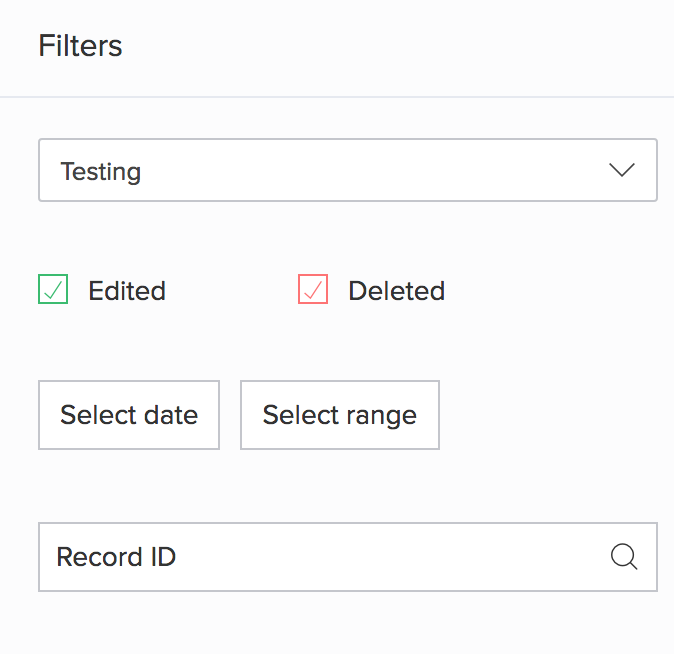The width and height of the screenshot is (674, 654).
Task: Click the Record ID placeholder text
Action: [116, 557]
